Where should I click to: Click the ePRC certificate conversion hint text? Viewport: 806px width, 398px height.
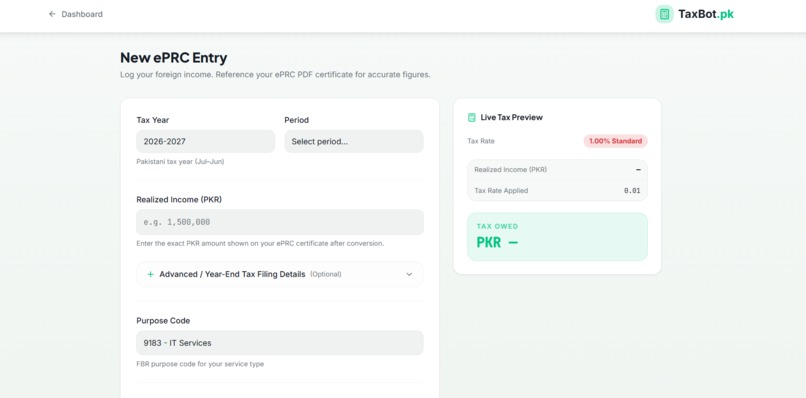(260, 243)
